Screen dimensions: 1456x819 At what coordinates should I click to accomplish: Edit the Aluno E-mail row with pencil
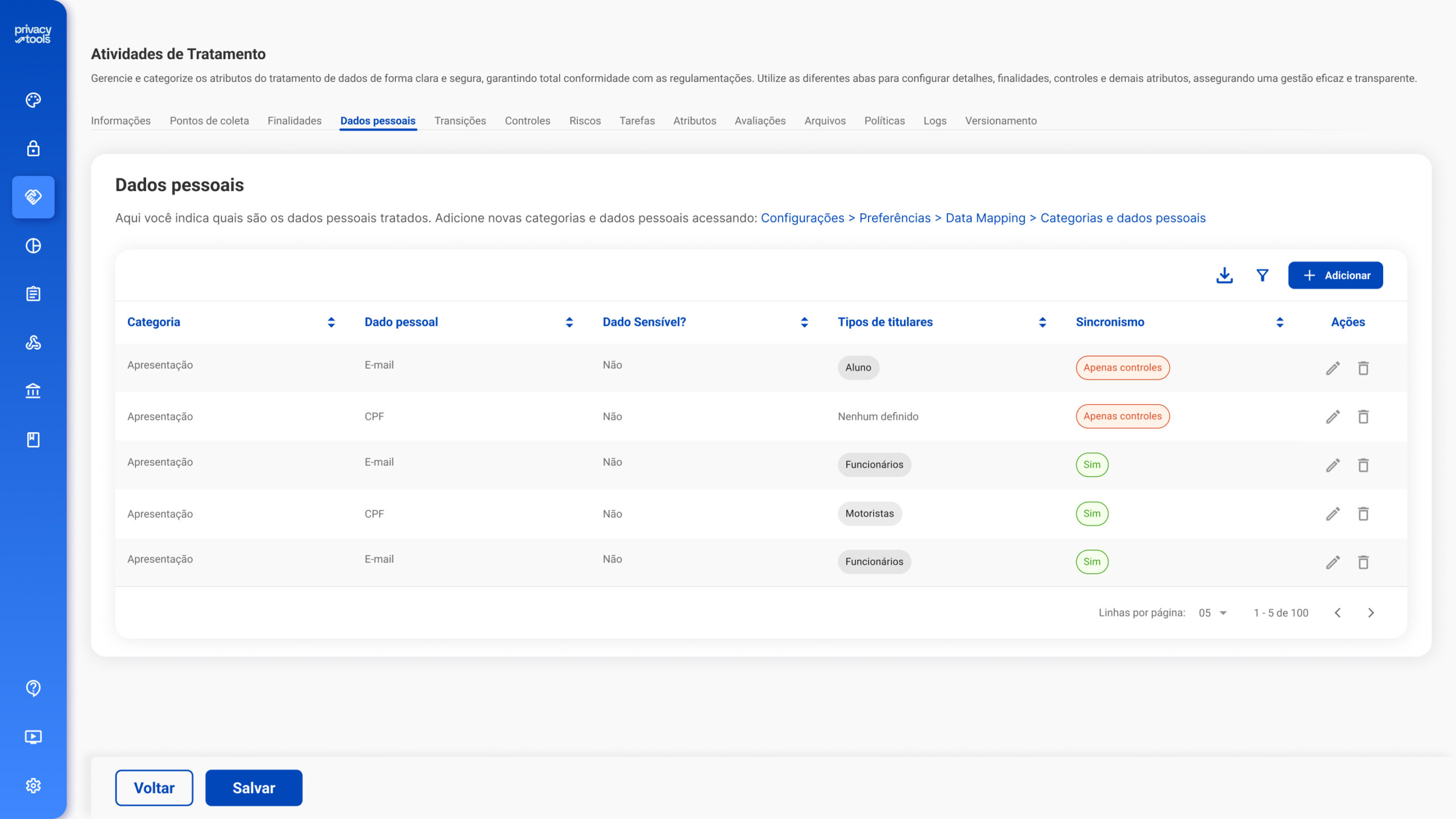pos(1333,368)
